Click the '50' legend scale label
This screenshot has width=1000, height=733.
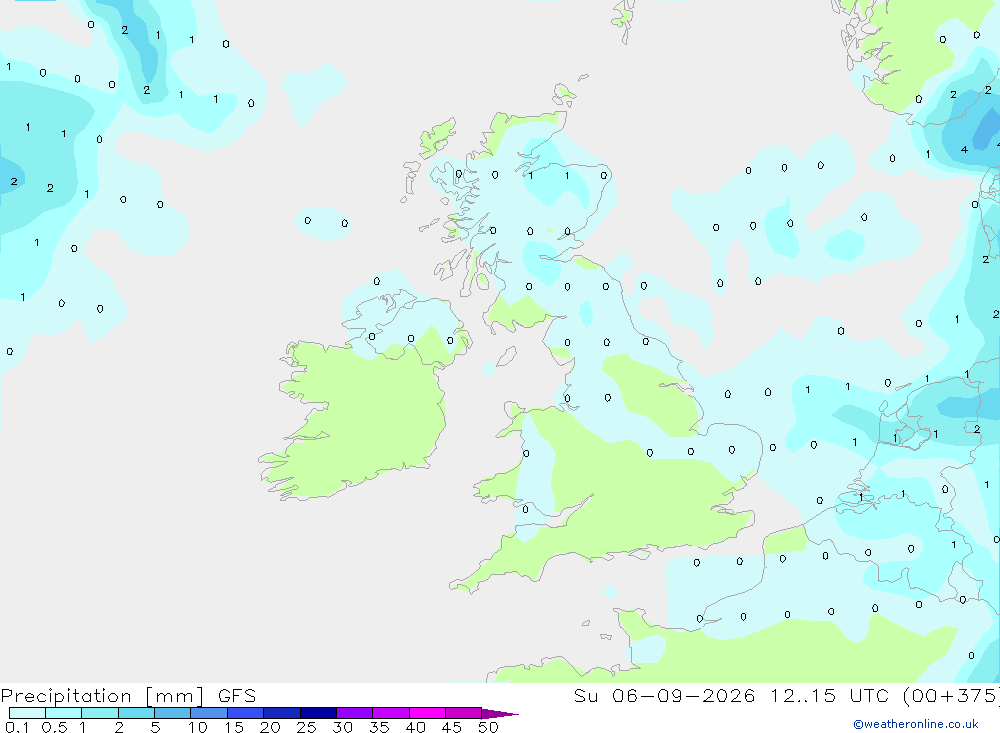489,727
